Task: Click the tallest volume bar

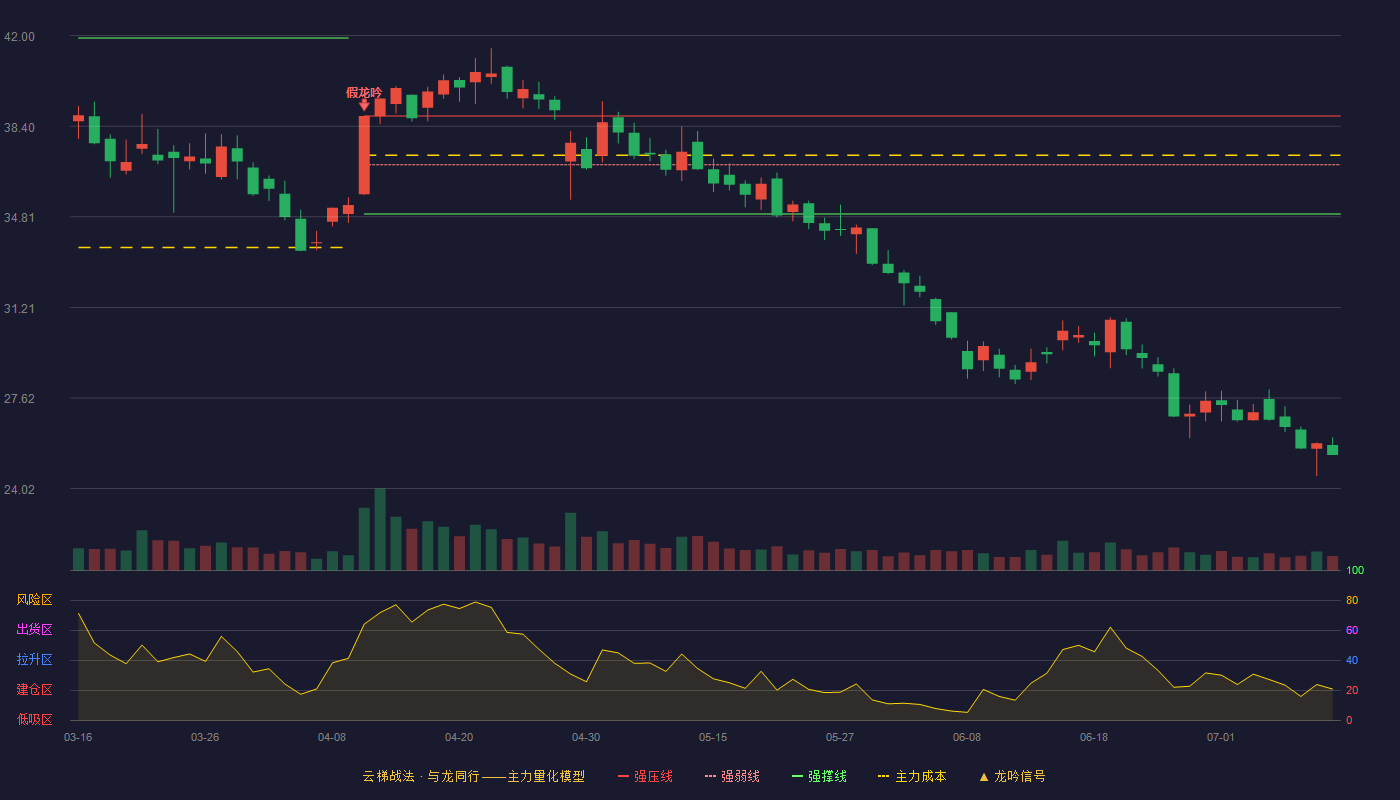Action: tap(380, 529)
